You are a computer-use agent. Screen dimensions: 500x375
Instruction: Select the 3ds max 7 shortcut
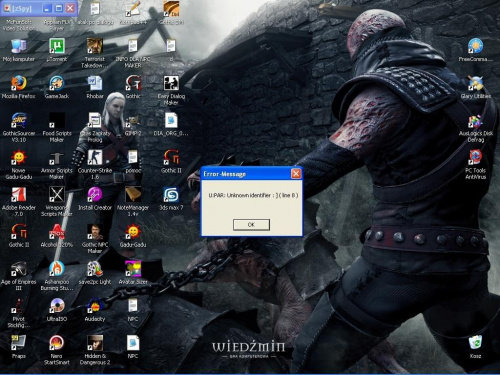pyautogui.click(x=171, y=195)
